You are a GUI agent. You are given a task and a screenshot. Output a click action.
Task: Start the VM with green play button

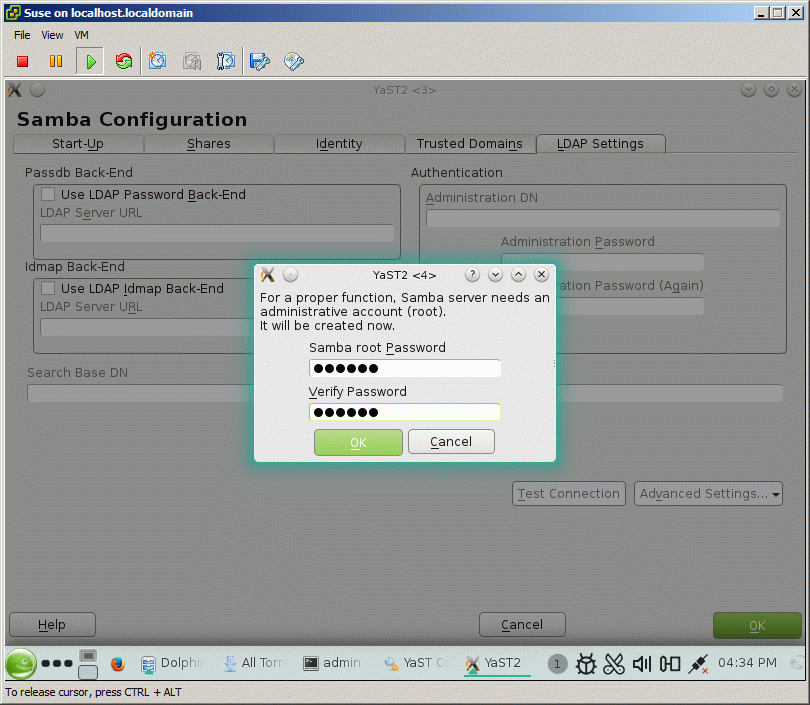(90, 61)
